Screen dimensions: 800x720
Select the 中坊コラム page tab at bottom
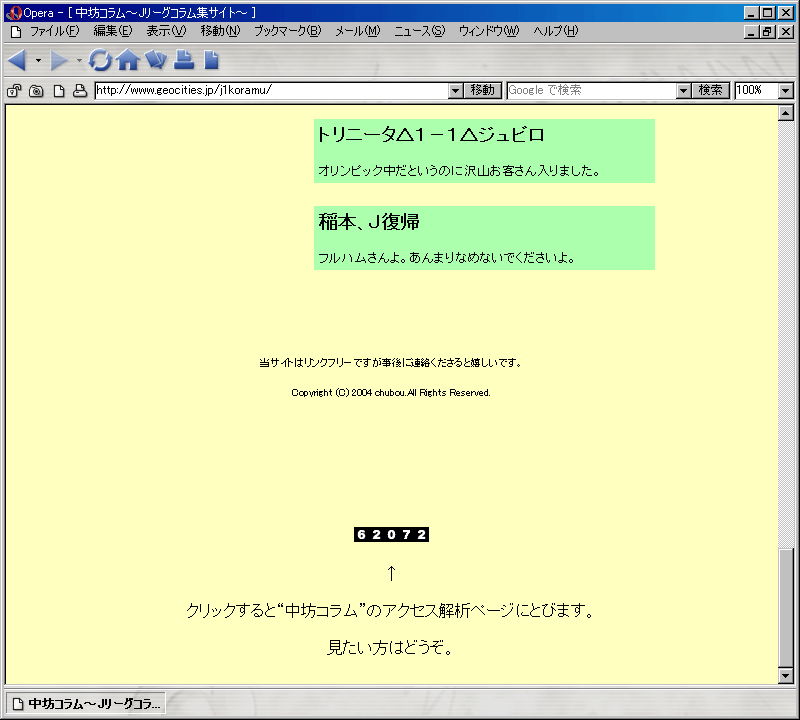point(85,704)
